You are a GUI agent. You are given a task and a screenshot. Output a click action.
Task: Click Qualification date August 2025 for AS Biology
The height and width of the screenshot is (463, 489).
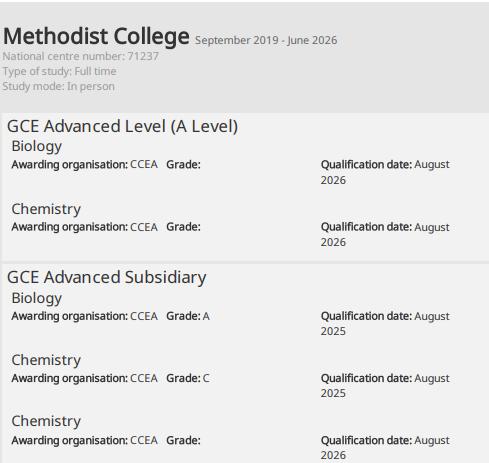(385, 323)
